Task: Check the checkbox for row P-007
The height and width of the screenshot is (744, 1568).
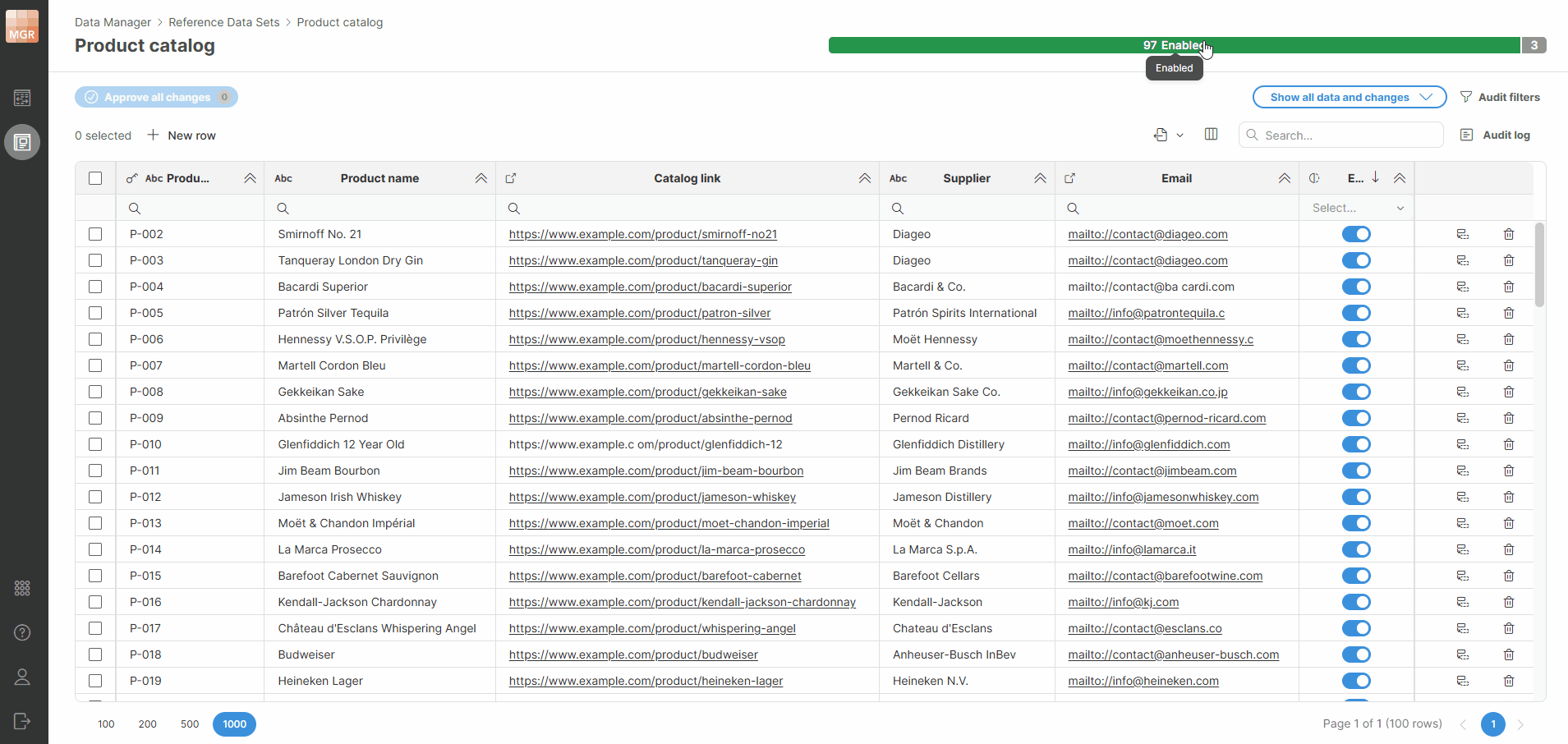Action: 95,365
